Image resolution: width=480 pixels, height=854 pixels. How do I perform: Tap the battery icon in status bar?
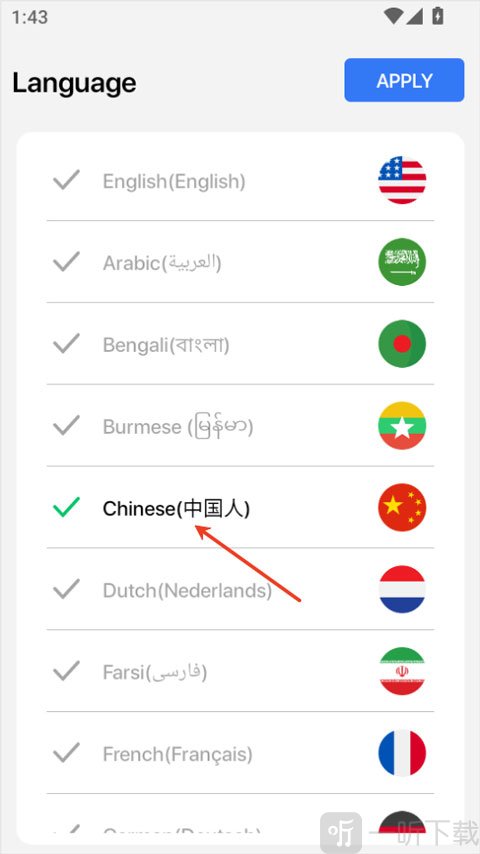(x=438, y=16)
